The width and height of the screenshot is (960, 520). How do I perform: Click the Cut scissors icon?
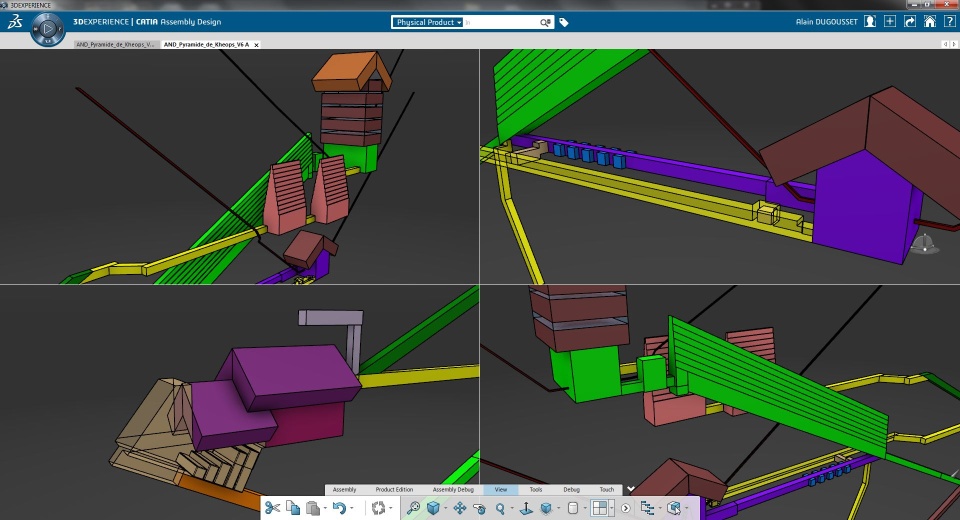(272, 508)
